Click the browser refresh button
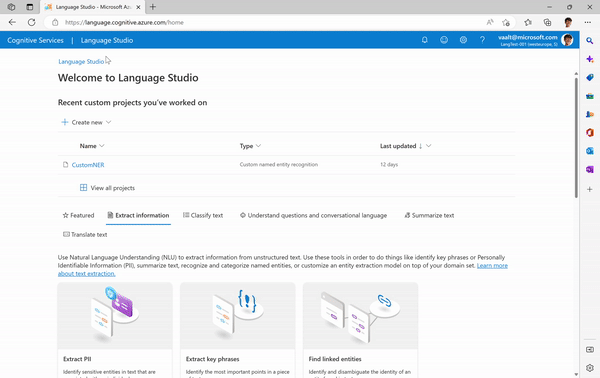Image resolution: width=600 pixels, height=378 pixels. click(x=31, y=22)
